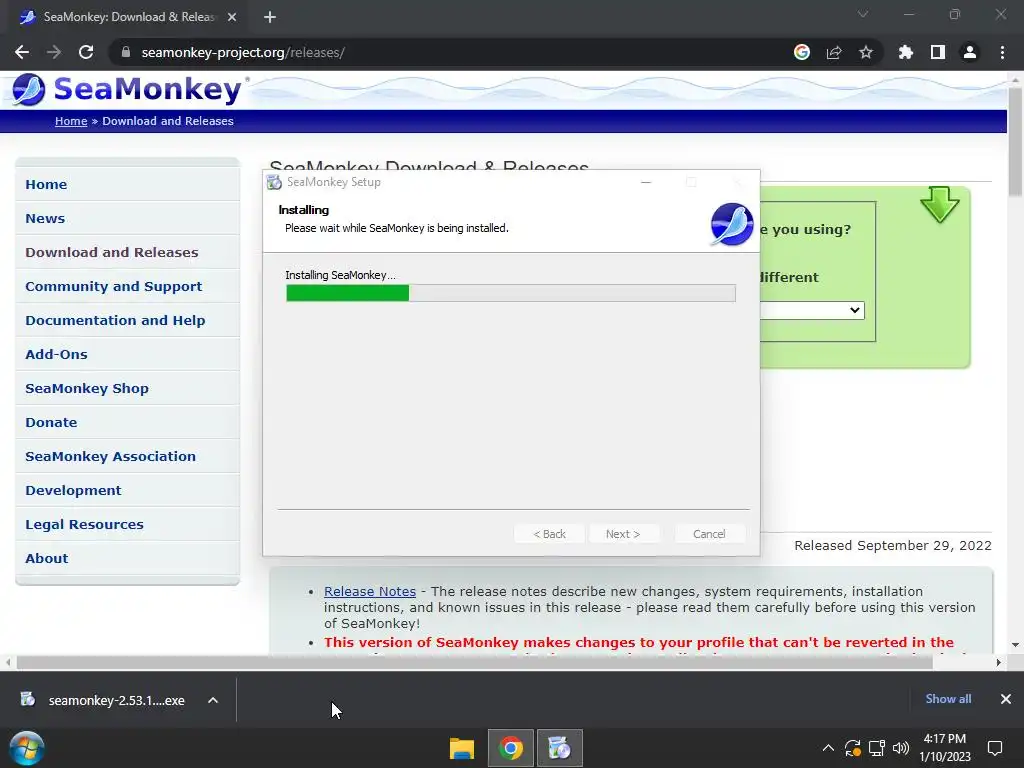The height and width of the screenshot is (768, 1024).
Task: Open the Google icon in the address bar
Action: pyautogui.click(x=802, y=52)
